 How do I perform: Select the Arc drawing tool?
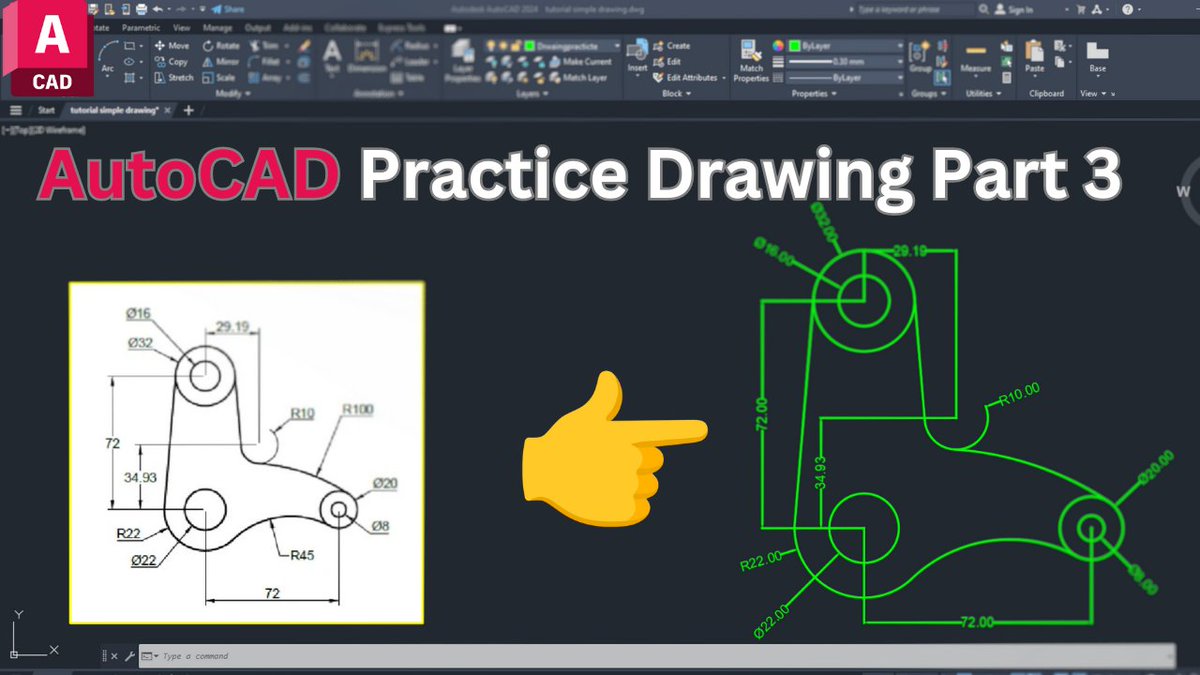[x=107, y=58]
